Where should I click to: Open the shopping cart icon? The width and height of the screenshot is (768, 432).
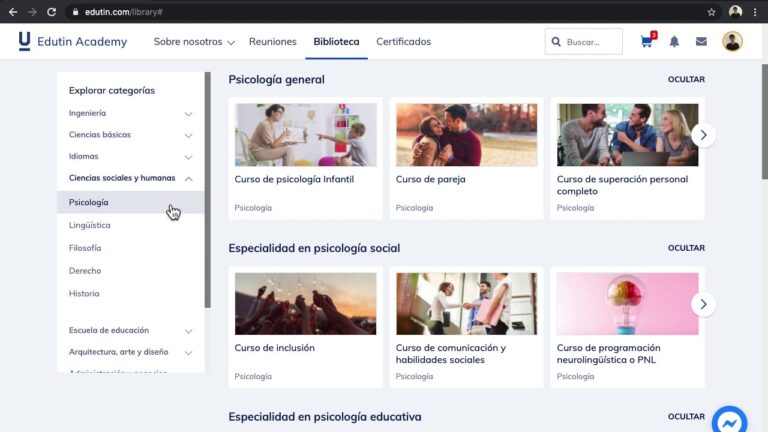click(x=648, y=41)
